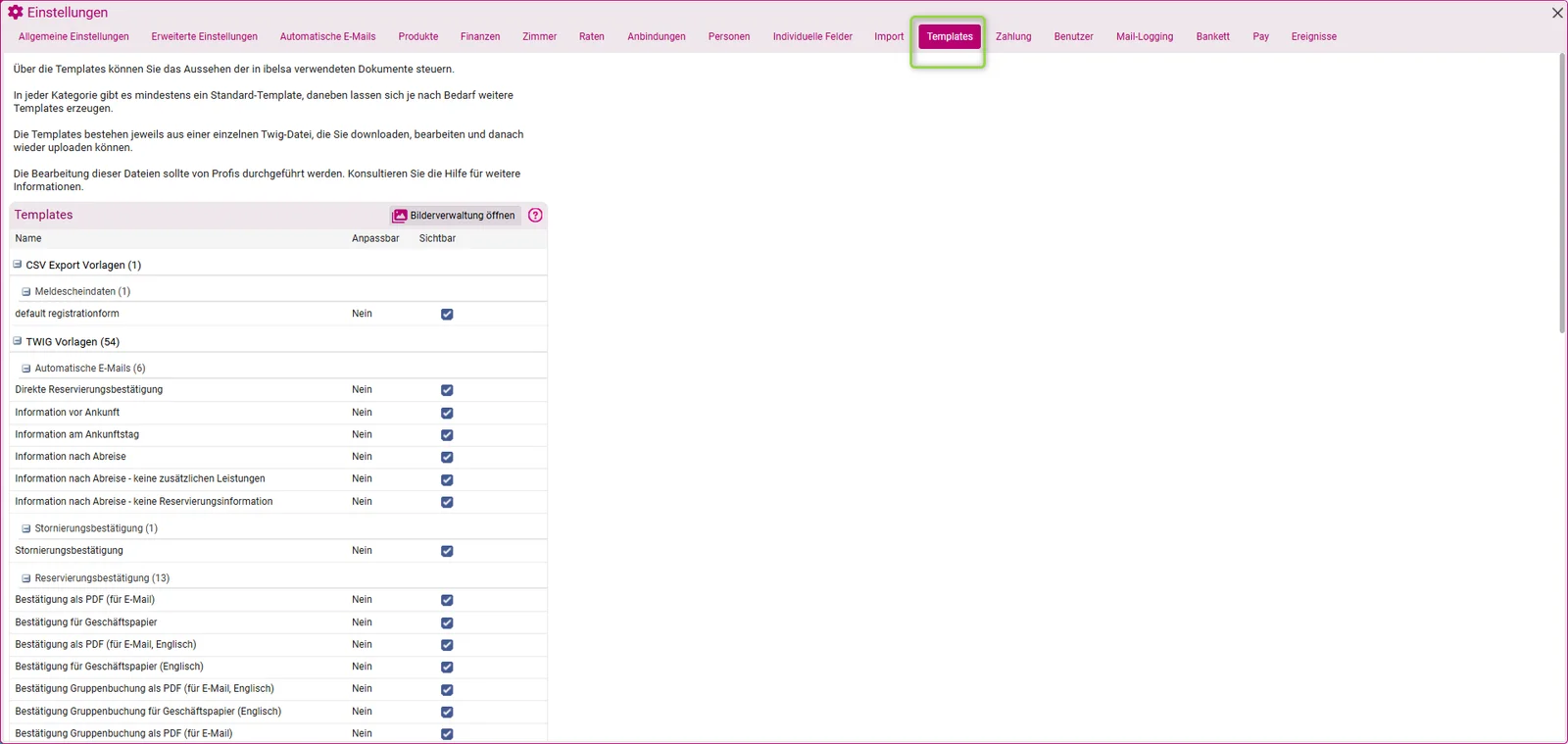The width and height of the screenshot is (1568, 744).
Task: Go to the Import tab
Action: click(x=890, y=37)
